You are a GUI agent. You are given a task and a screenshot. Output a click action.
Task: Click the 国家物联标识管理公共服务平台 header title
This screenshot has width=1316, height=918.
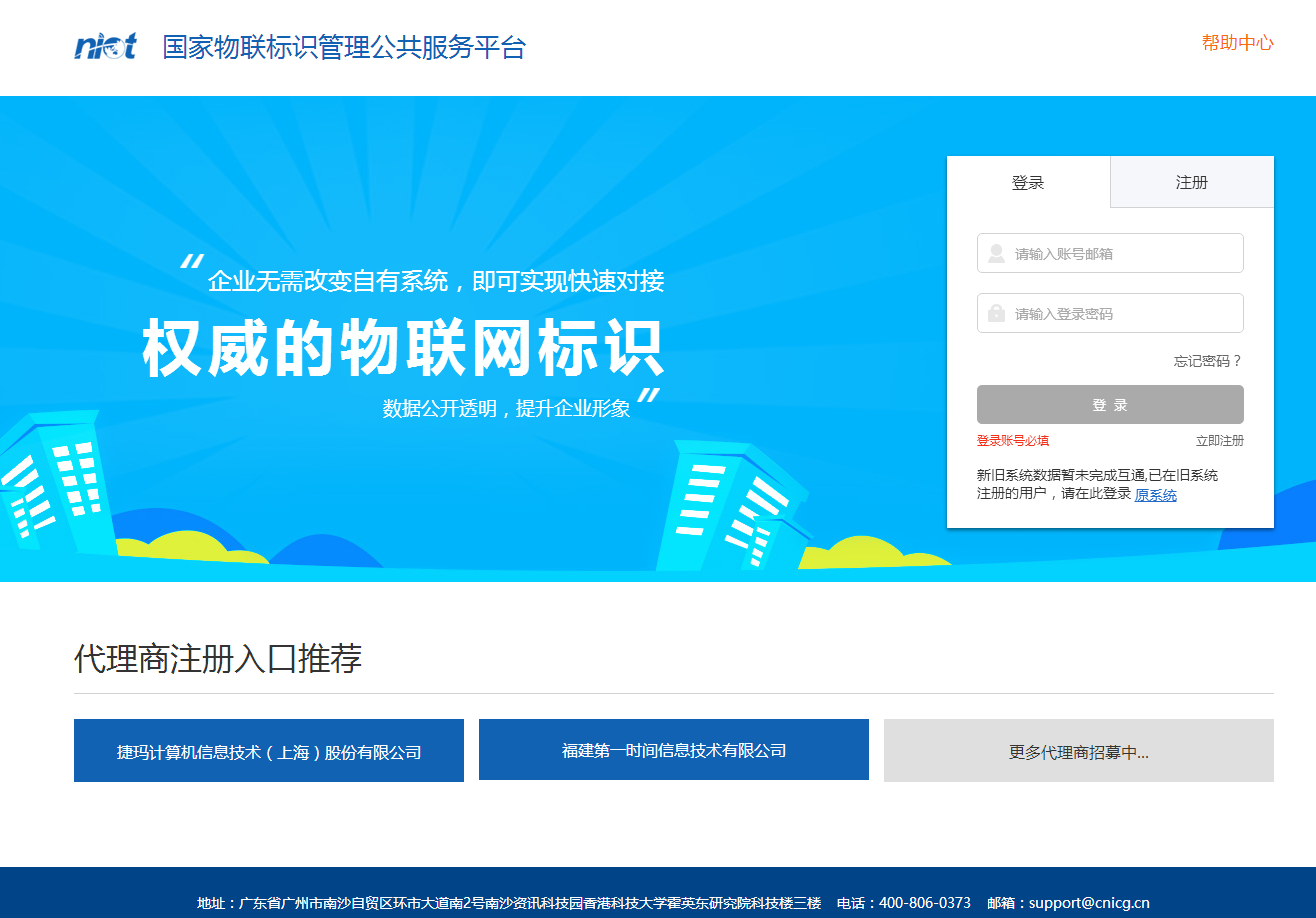tap(344, 47)
